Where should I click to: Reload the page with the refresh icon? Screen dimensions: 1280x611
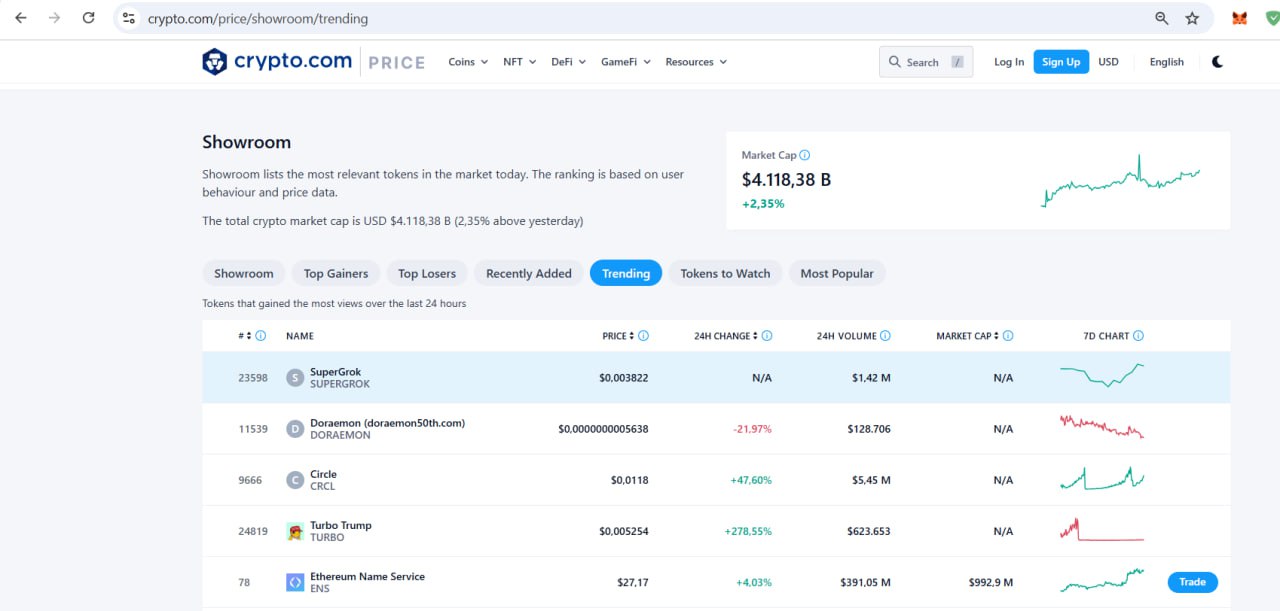89,18
